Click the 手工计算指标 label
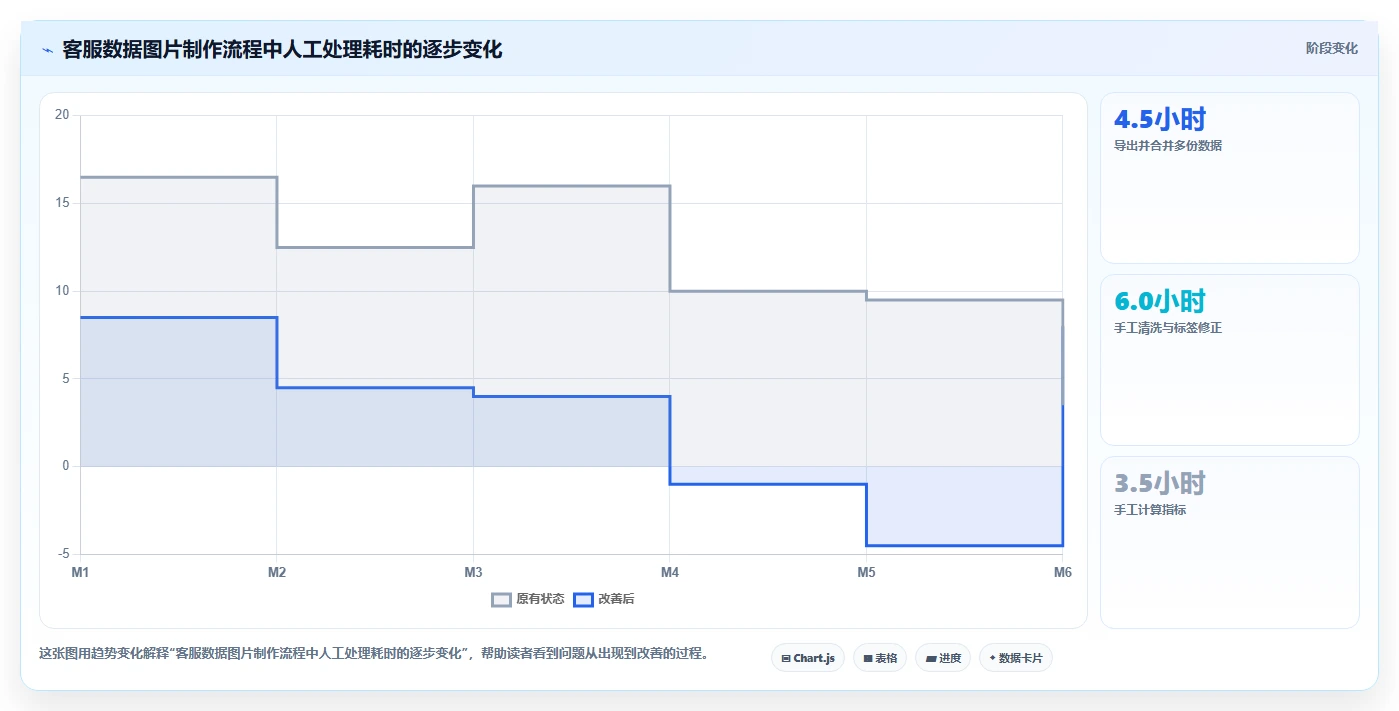This screenshot has height=711, width=1399. (1150, 510)
